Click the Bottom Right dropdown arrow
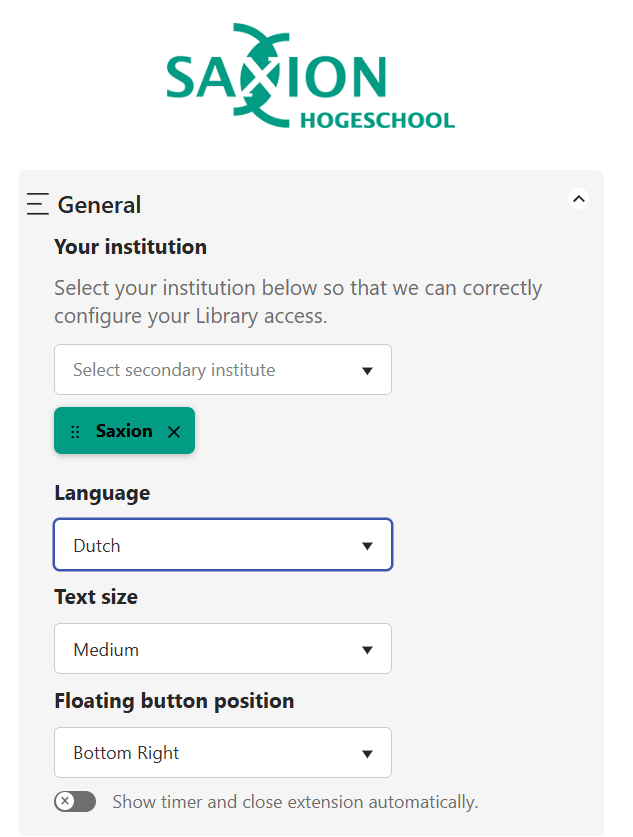The height and width of the screenshot is (837, 633). pos(367,754)
